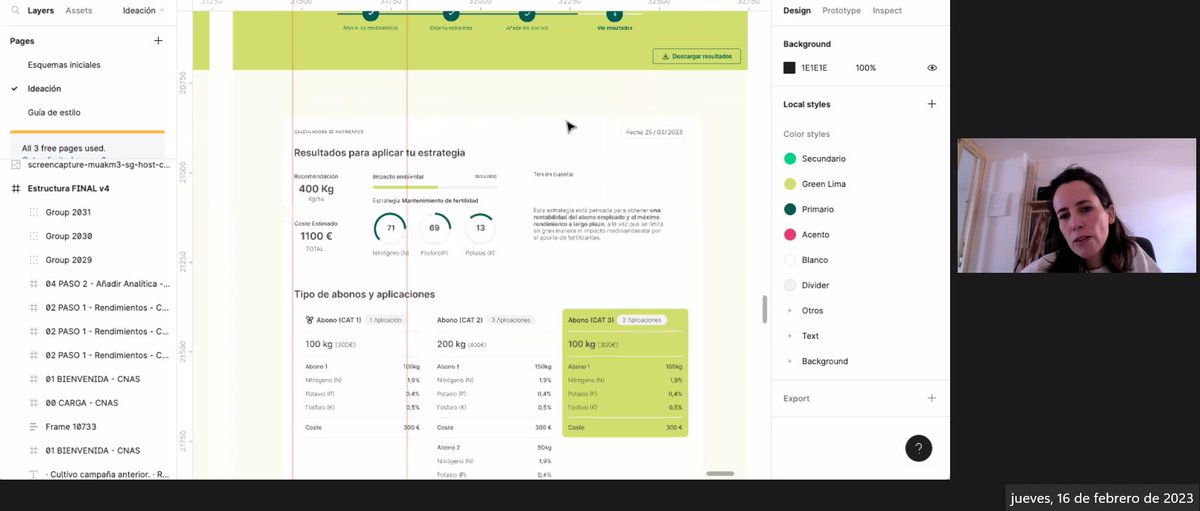Click the frame icon of 04 PASO 2 layer
The image size is (1200, 511).
[x=33, y=284]
